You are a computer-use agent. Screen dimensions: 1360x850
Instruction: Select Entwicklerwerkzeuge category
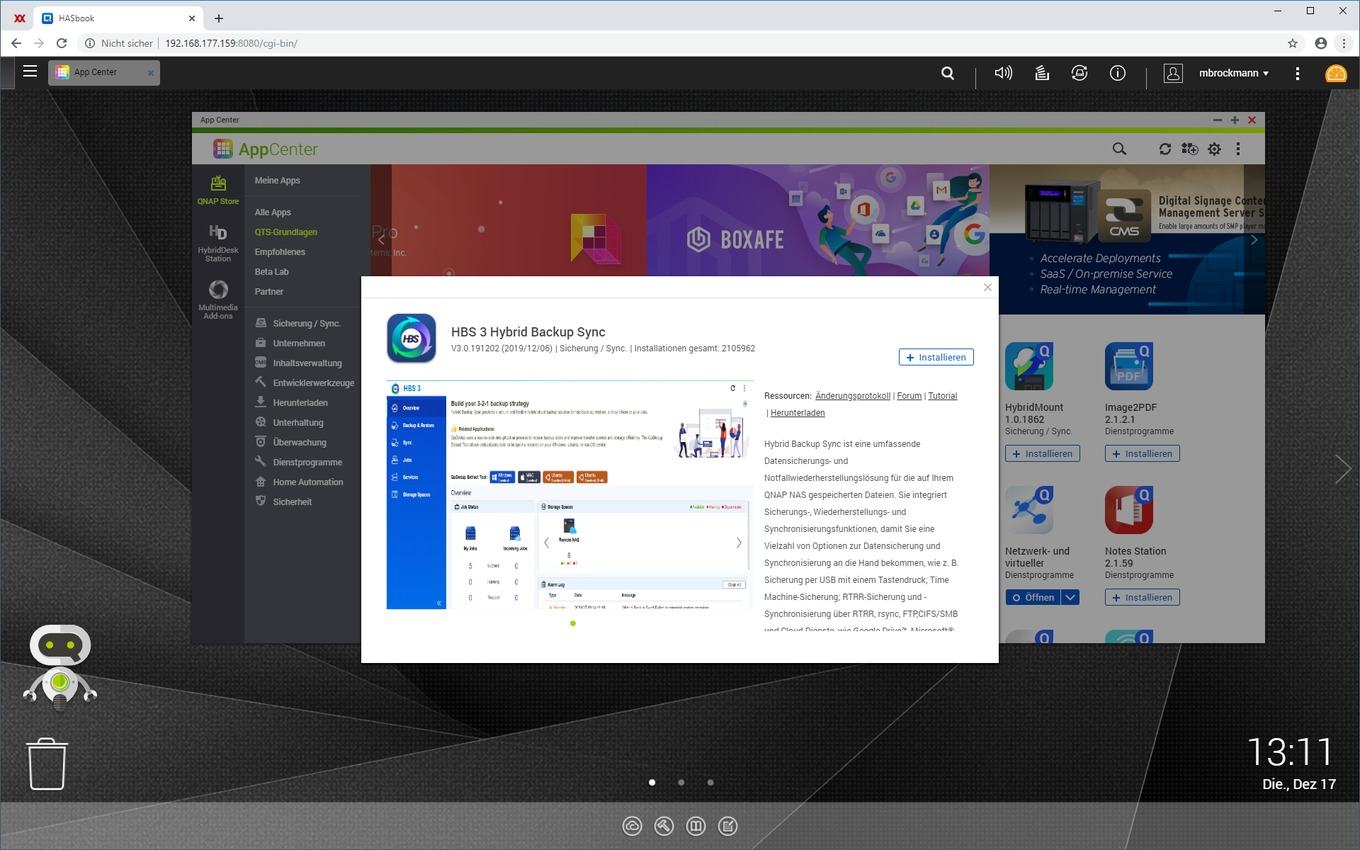pos(306,383)
